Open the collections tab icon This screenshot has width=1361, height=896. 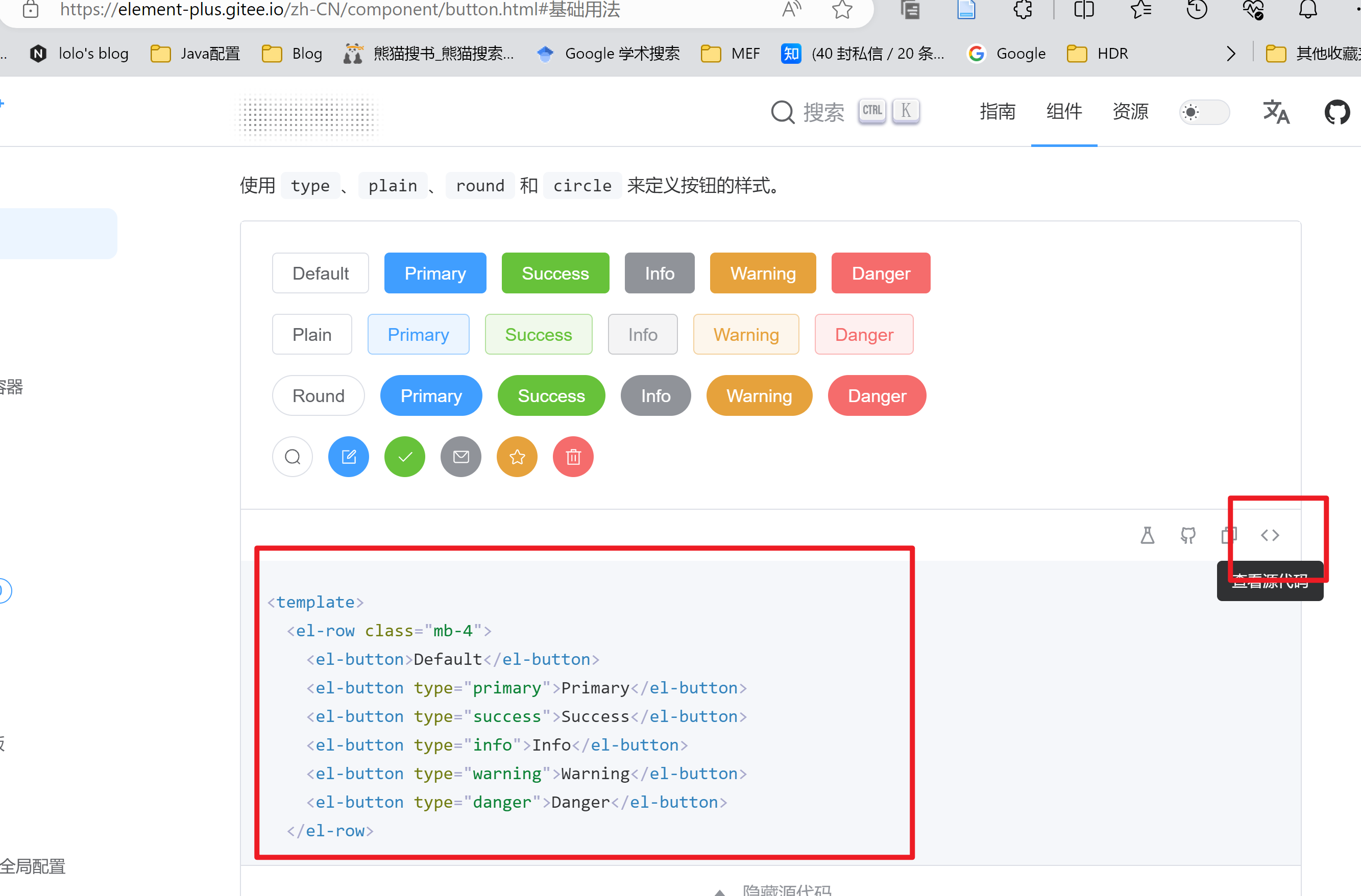(910, 9)
